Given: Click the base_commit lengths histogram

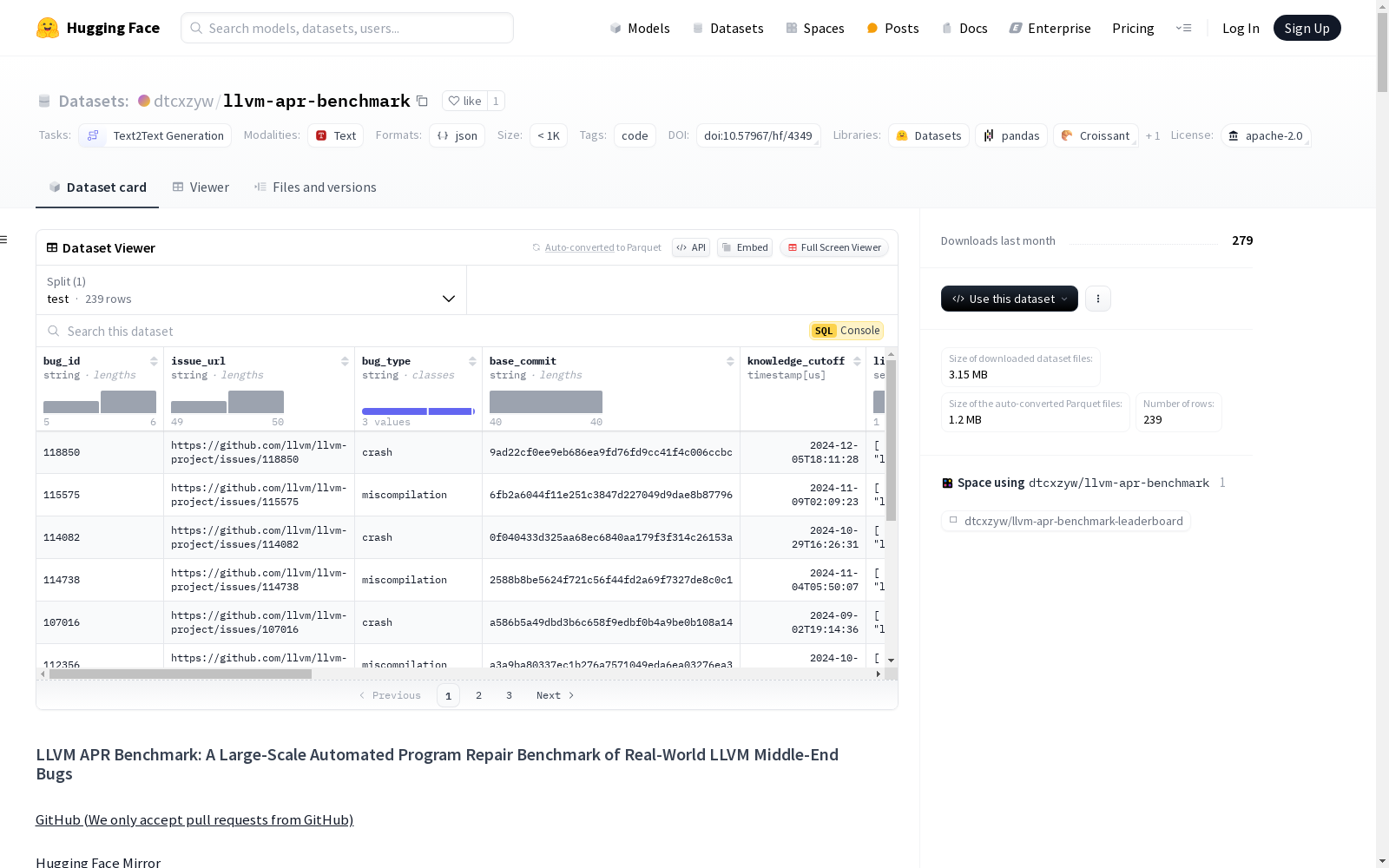Looking at the screenshot, I should [x=546, y=402].
